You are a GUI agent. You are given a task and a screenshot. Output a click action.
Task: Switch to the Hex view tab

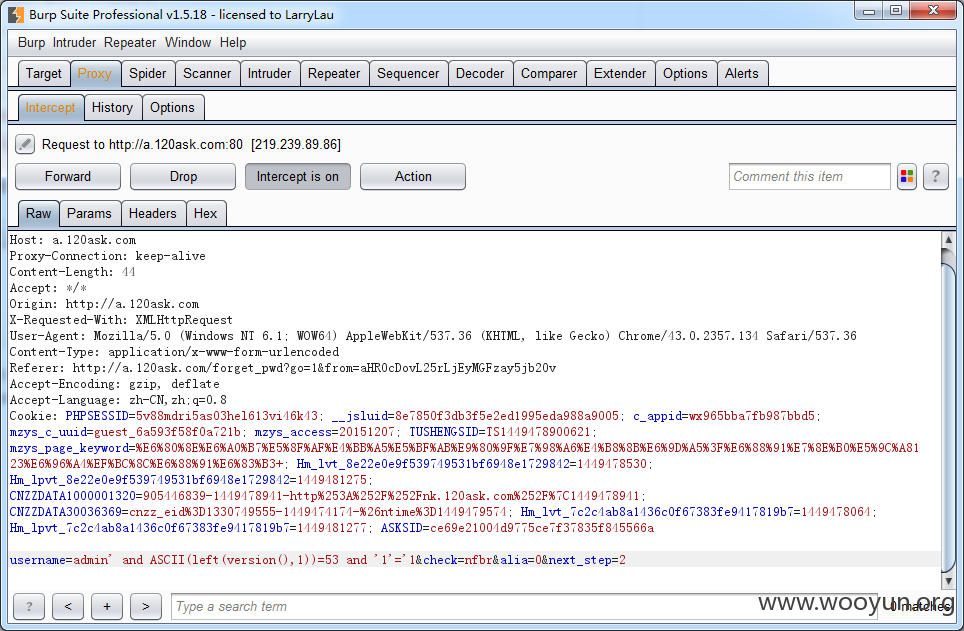205,213
